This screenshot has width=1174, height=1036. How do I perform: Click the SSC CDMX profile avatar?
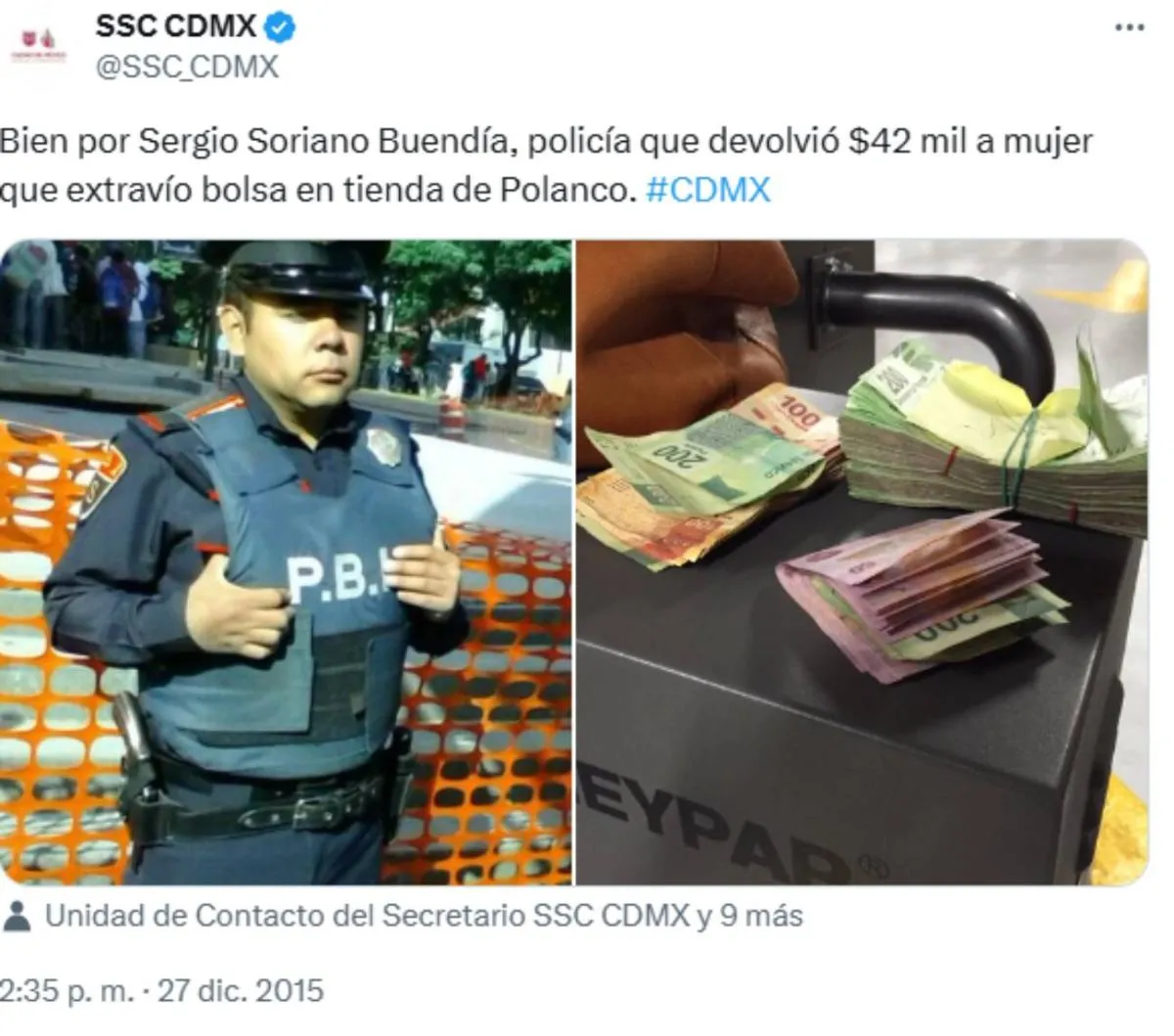pyautogui.click(x=37, y=45)
